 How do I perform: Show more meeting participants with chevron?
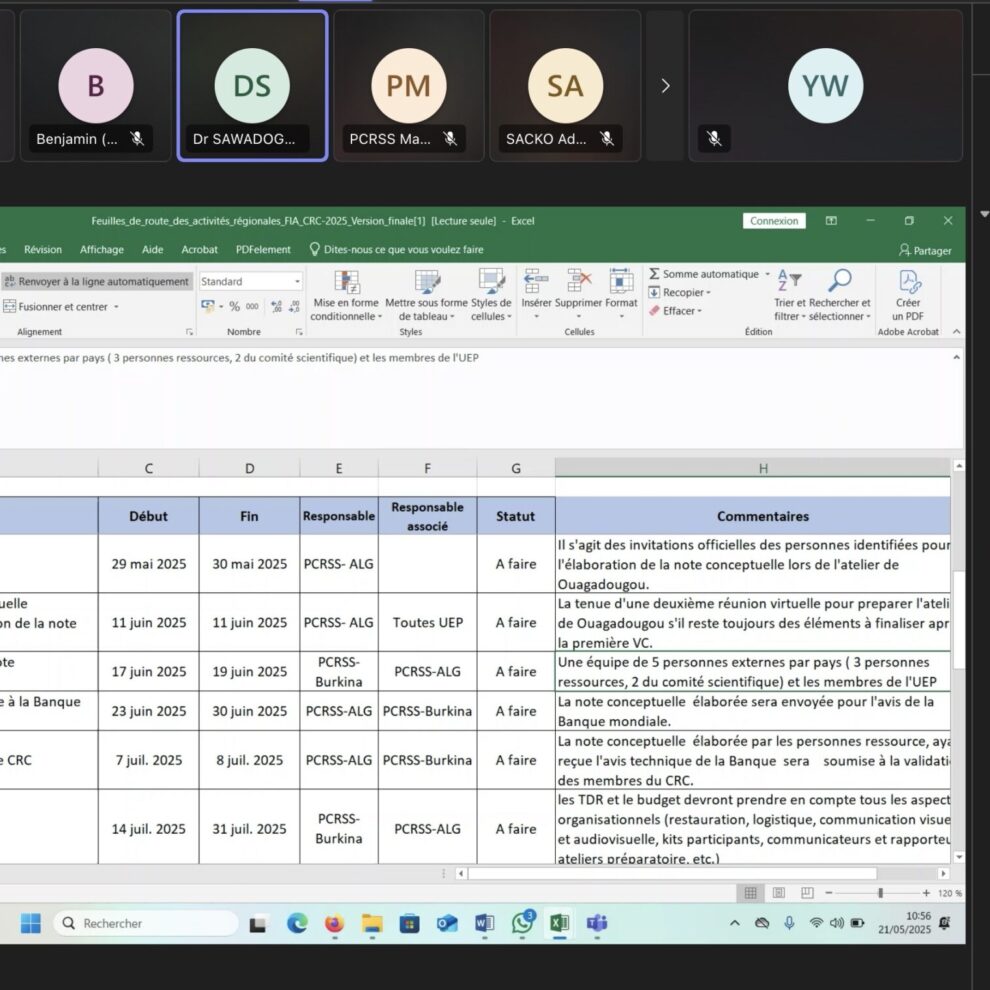[665, 86]
